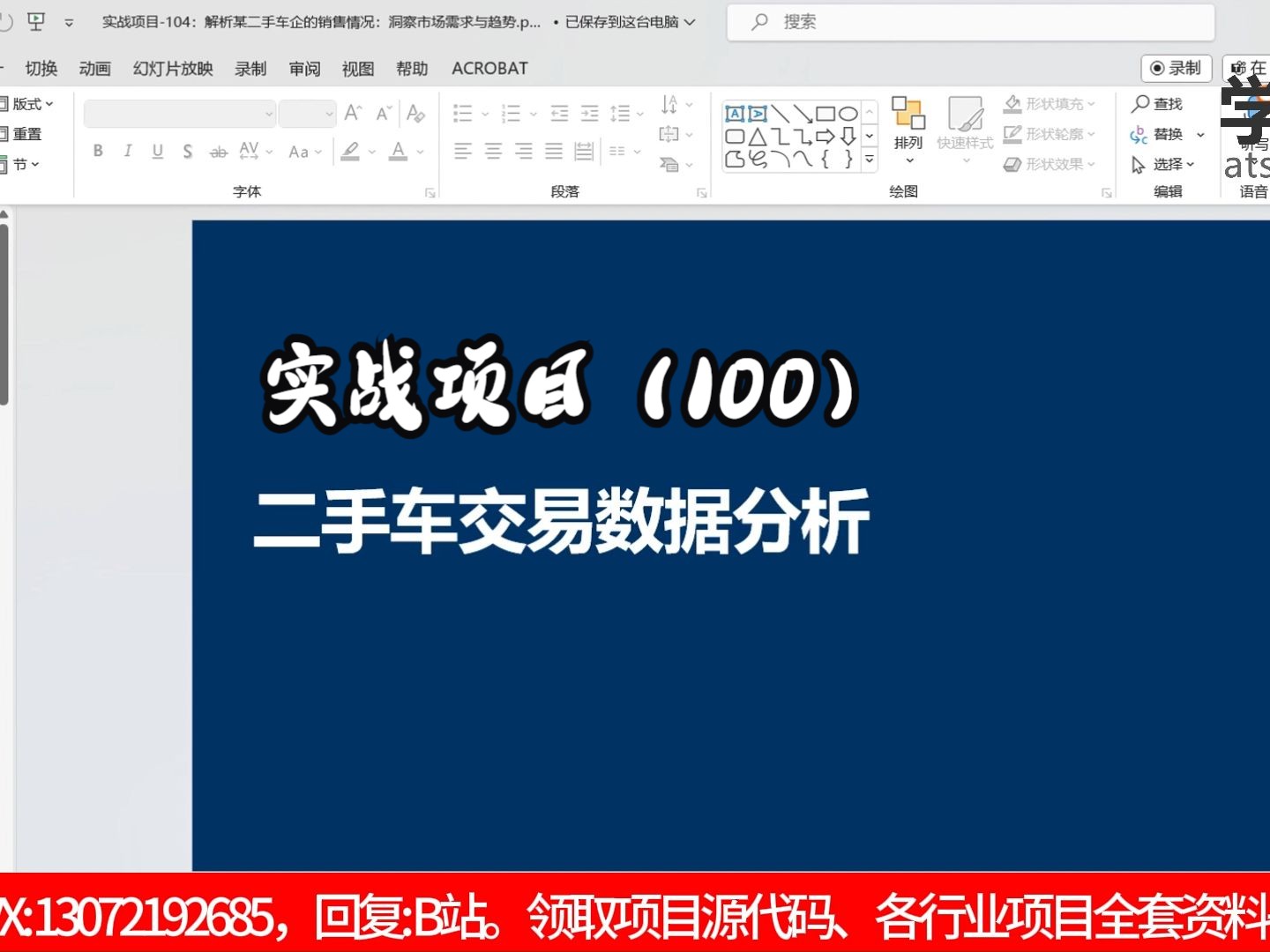Expand the full shapes gallery
This screenshot has width=1270, height=952.
pyautogui.click(x=870, y=160)
